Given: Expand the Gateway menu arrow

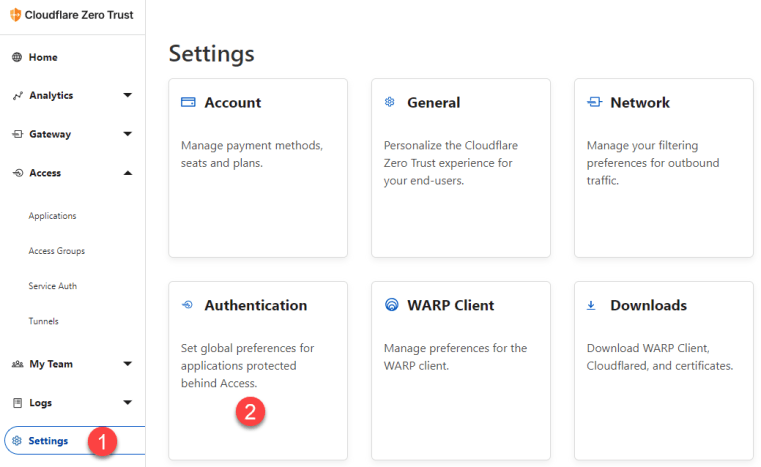Looking at the screenshot, I should [x=128, y=134].
